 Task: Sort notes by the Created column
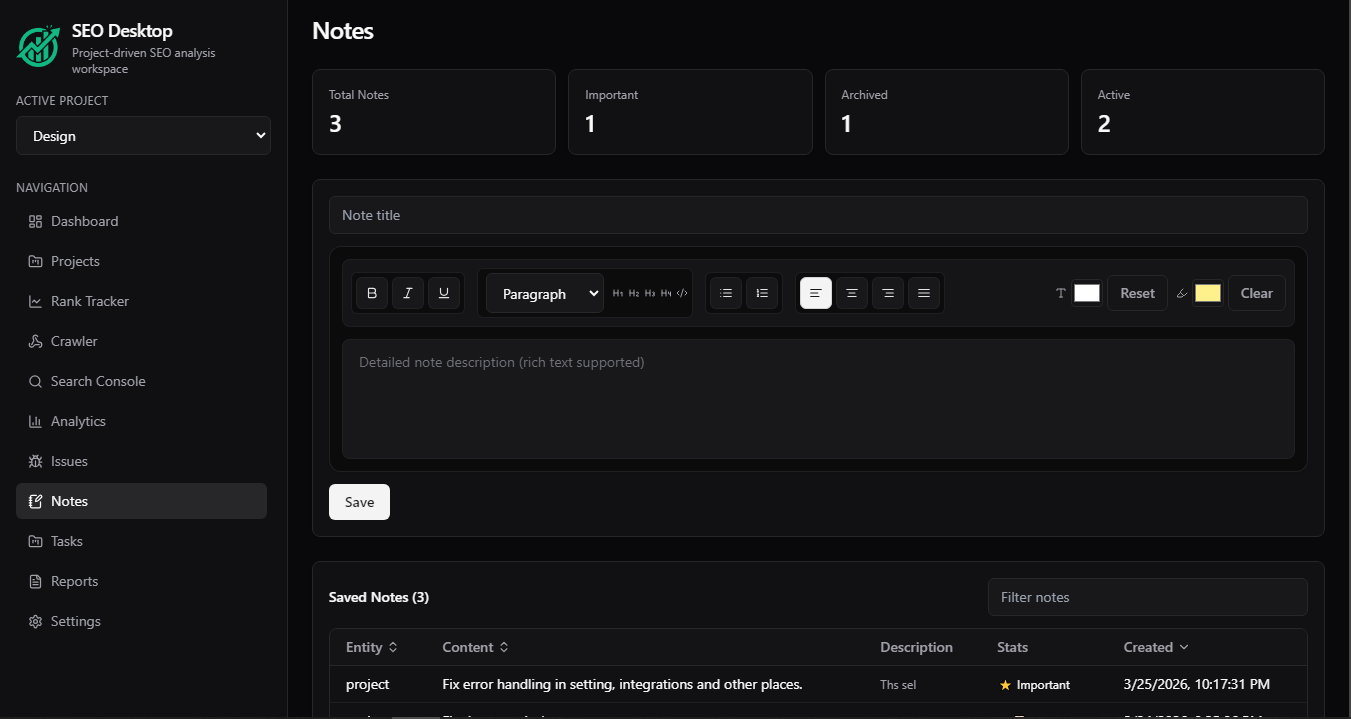pyautogui.click(x=1156, y=647)
